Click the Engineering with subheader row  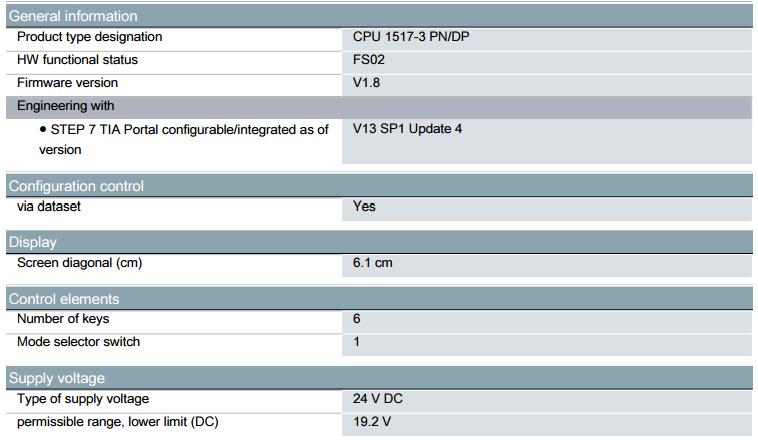point(65,106)
